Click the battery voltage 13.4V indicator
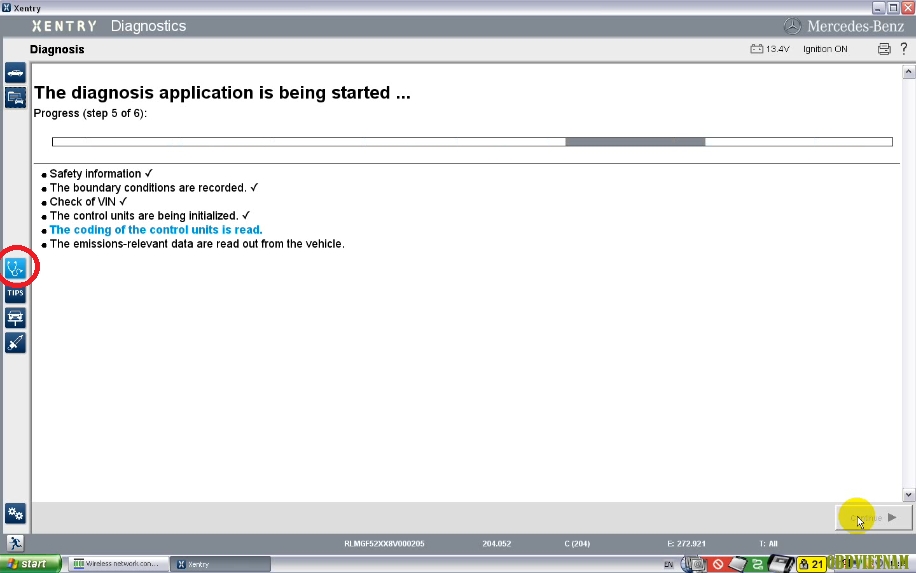Image resolution: width=916 pixels, height=573 pixels. (x=769, y=49)
